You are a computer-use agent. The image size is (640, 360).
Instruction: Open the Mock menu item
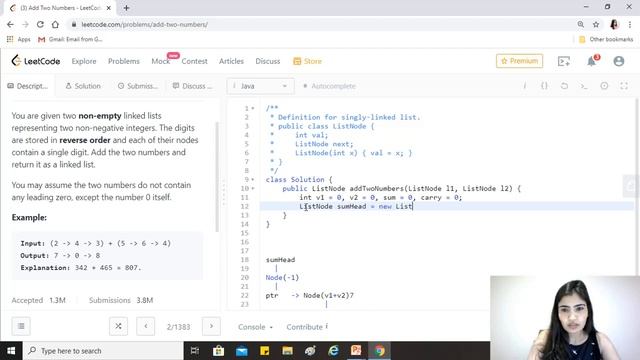pyautogui.click(x=160, y=61)
